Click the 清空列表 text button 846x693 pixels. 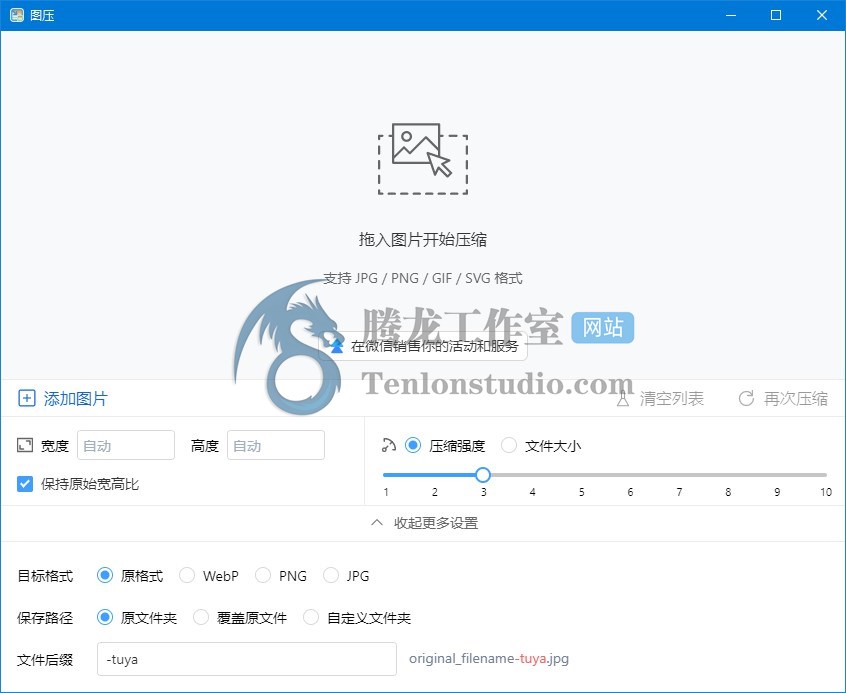672,399
